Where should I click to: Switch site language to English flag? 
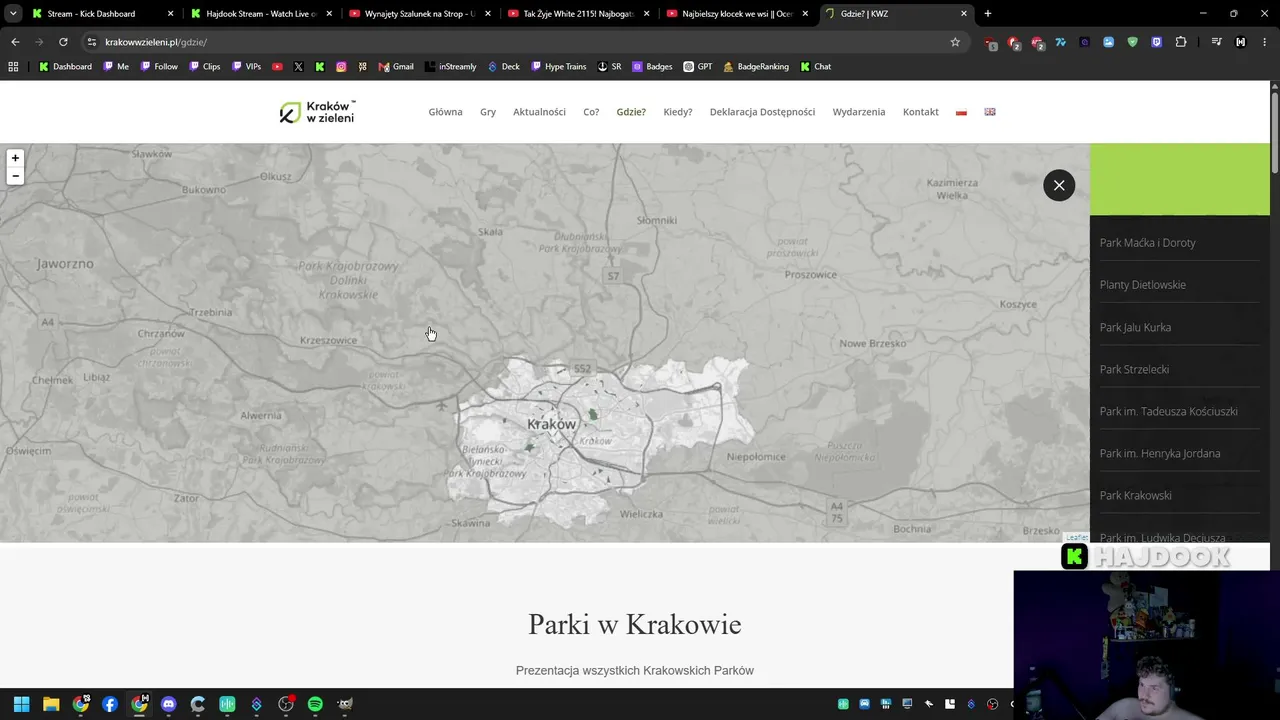[x=990, y=112]
